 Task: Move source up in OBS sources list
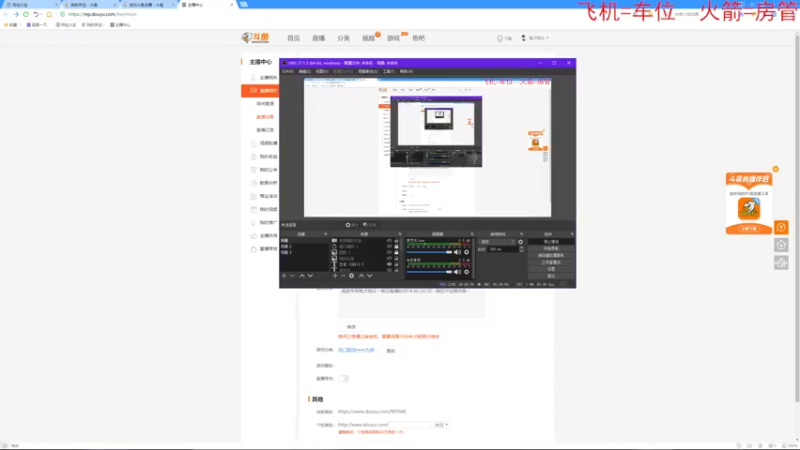pyautogui.click(x=361, y=276)
